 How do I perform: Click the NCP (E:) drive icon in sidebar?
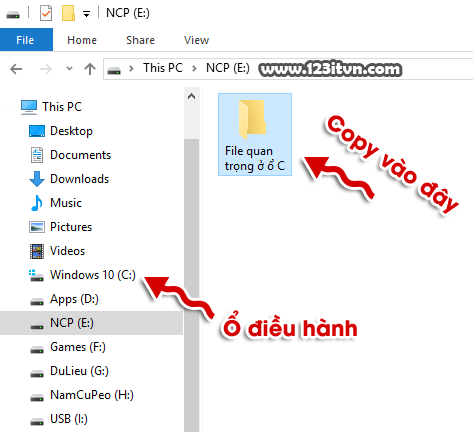pyautogui.click(x=37, y=326)
